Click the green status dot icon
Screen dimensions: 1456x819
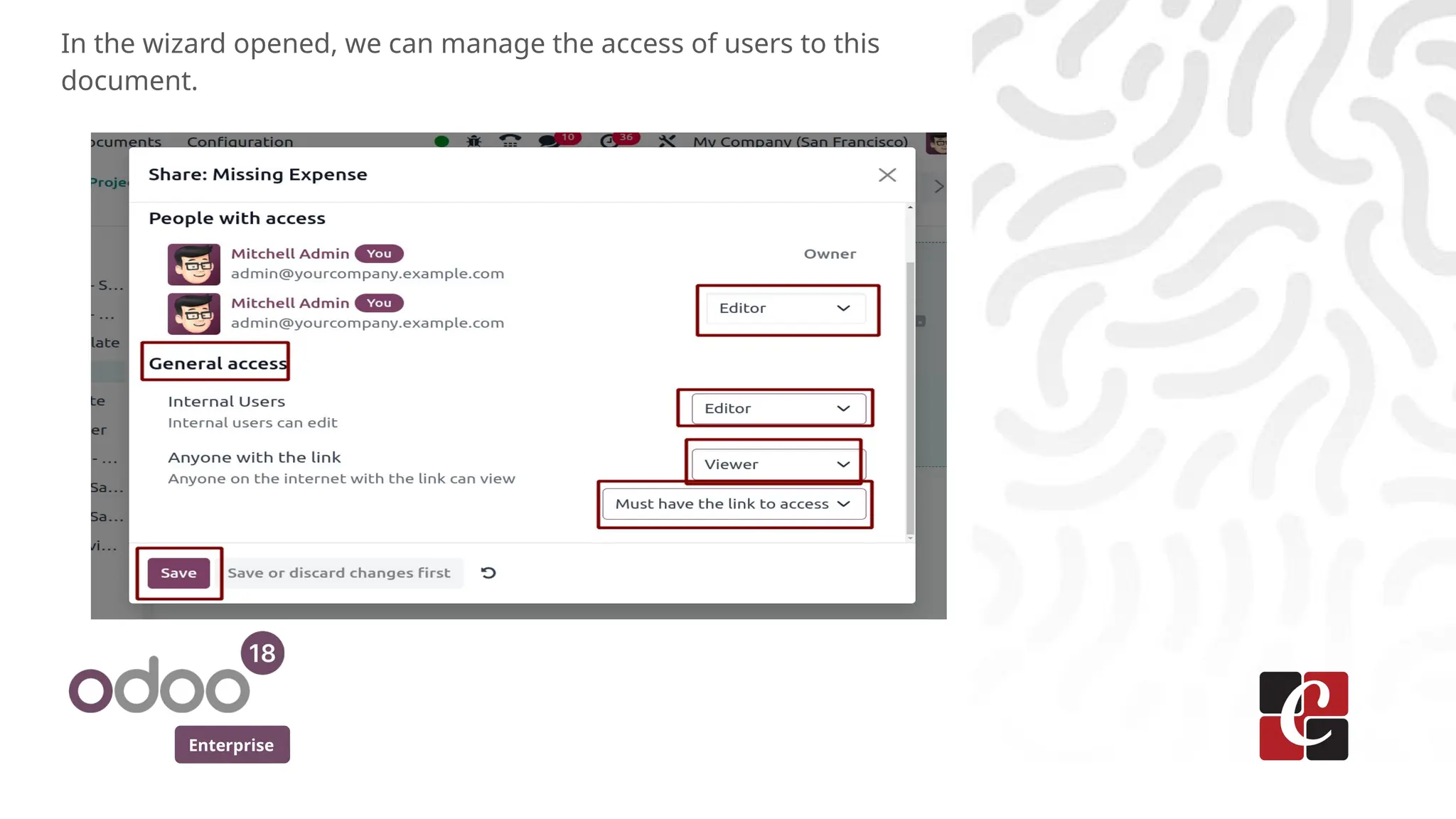(x=441, y=141)
